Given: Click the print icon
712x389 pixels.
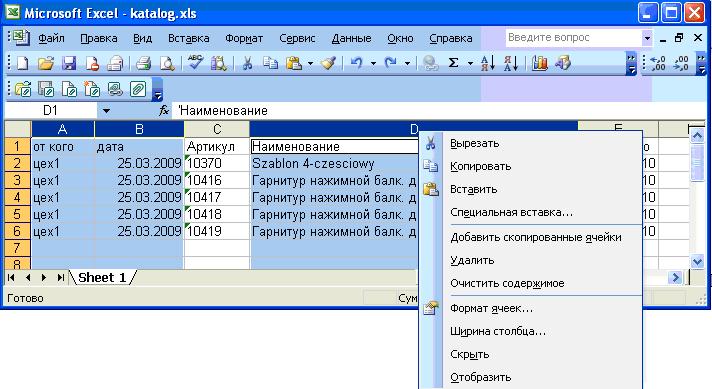Looking at the screenshot, I should coord(115,63).
